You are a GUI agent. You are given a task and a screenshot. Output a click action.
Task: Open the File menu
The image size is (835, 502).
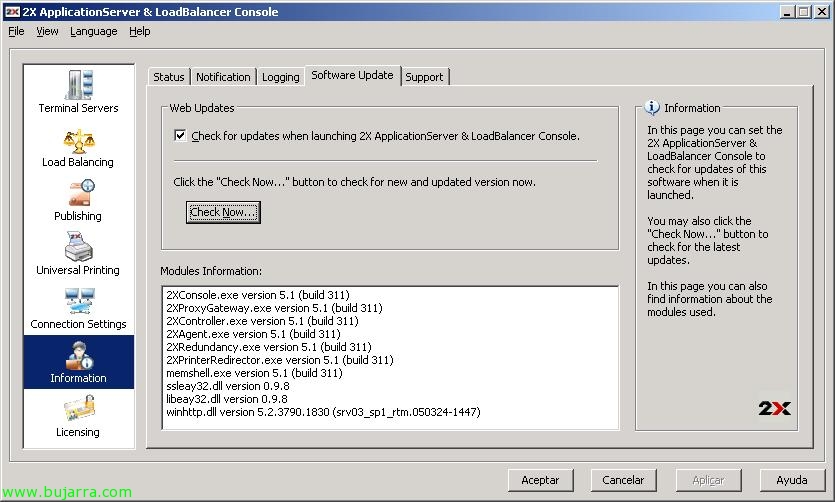coord(16,31)
